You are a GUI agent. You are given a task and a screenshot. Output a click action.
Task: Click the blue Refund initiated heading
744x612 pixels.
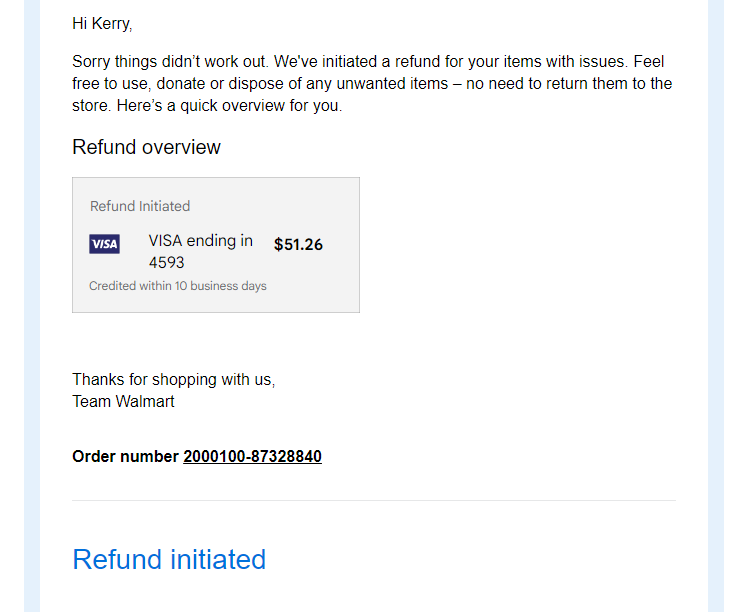pos(169,559)
